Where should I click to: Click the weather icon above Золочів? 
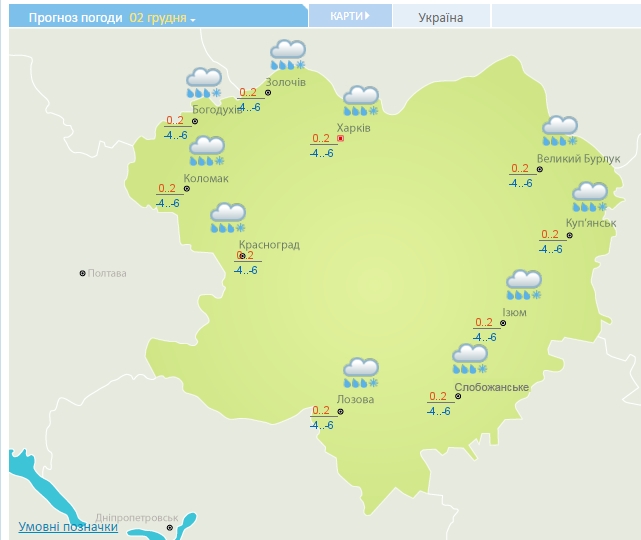click(288, 54)
